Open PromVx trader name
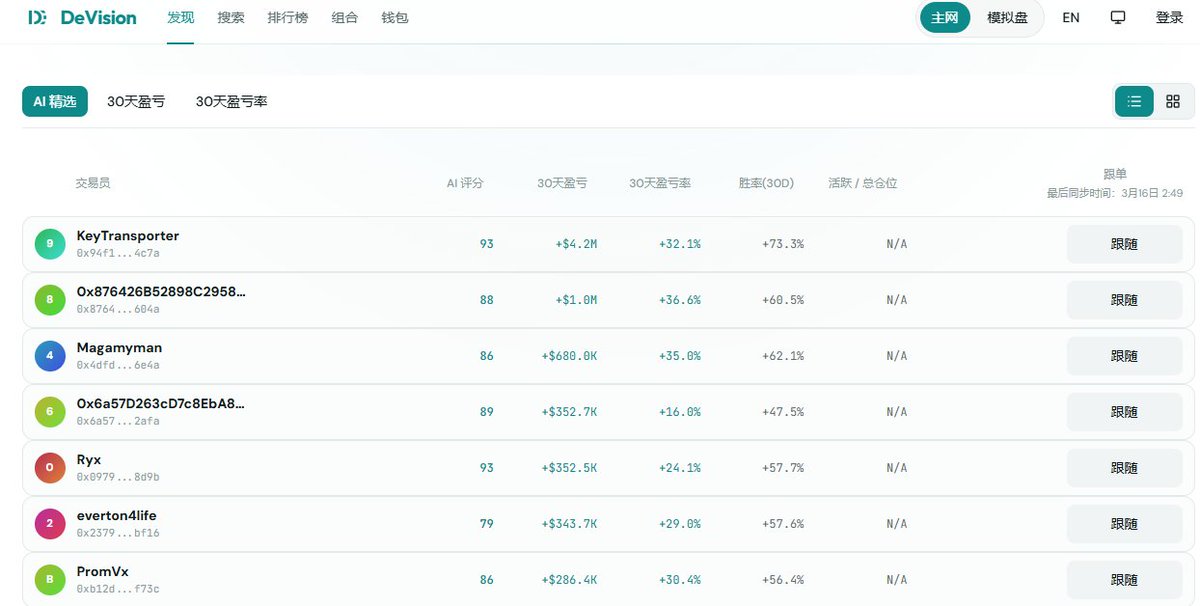Viewport: 1200px width, 606px height. tap(103, 572)
